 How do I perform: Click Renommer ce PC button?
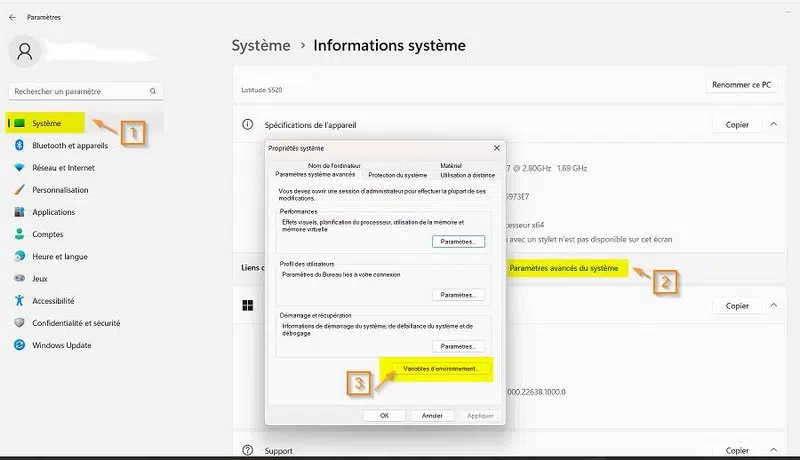[741, 85]
